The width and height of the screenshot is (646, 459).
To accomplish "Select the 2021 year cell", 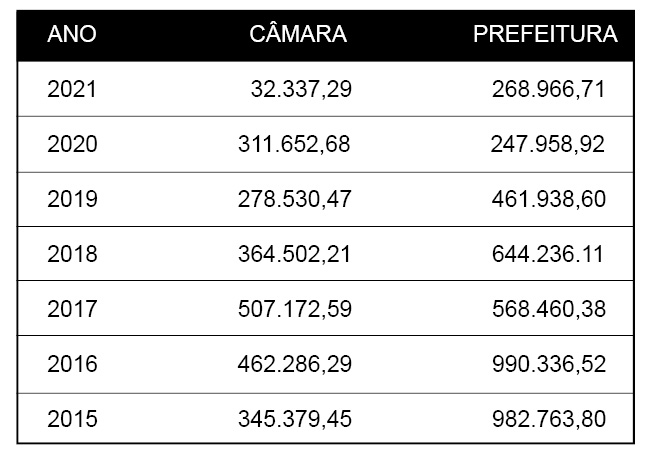I will 72,89.
